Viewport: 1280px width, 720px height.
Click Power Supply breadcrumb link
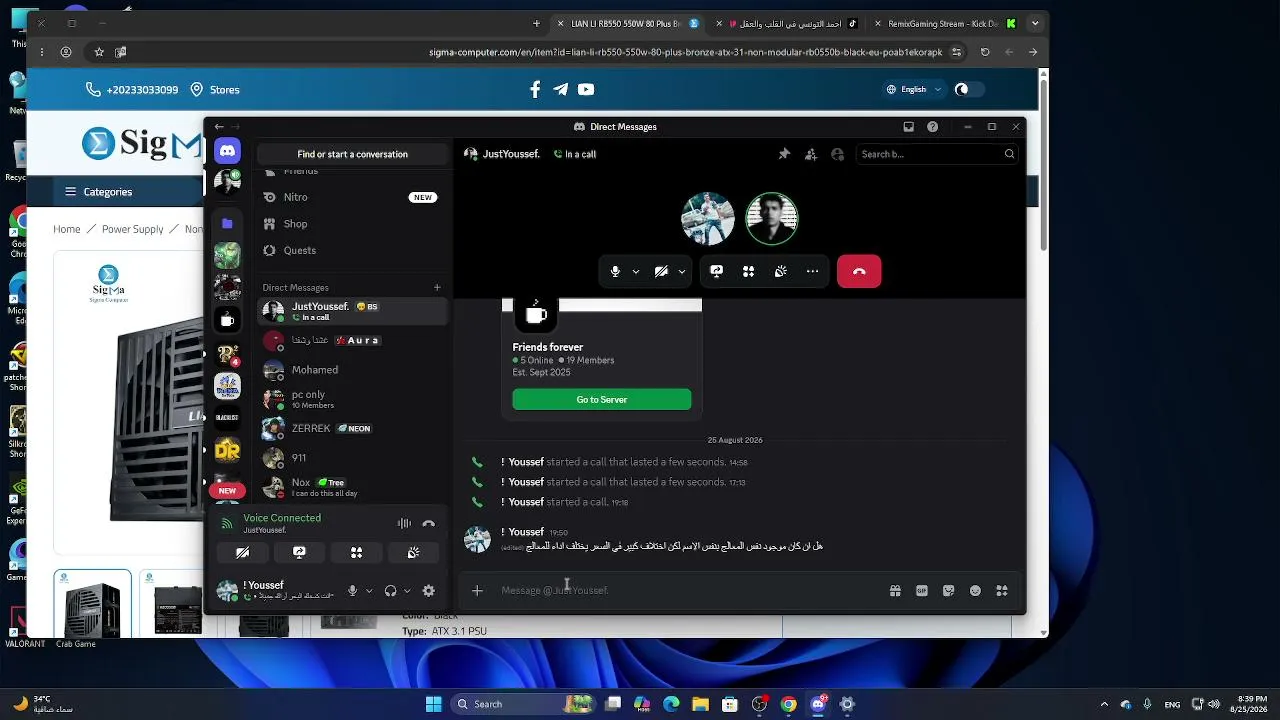click(132, 229)
